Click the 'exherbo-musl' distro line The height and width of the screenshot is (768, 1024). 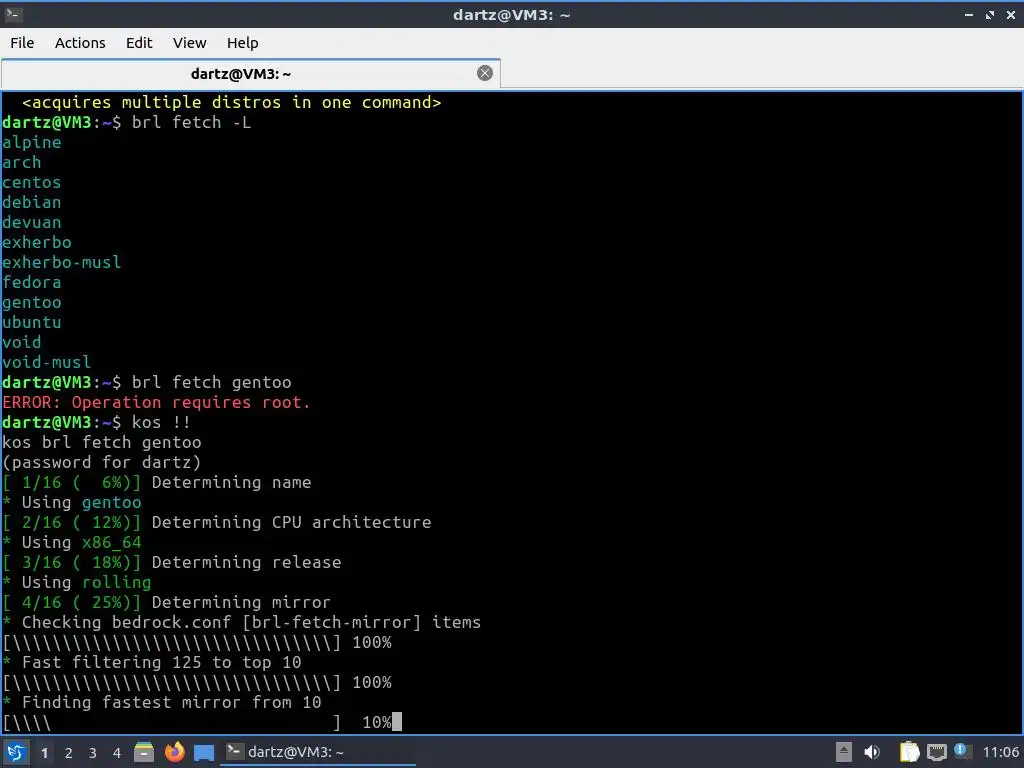tap(61, 263)
